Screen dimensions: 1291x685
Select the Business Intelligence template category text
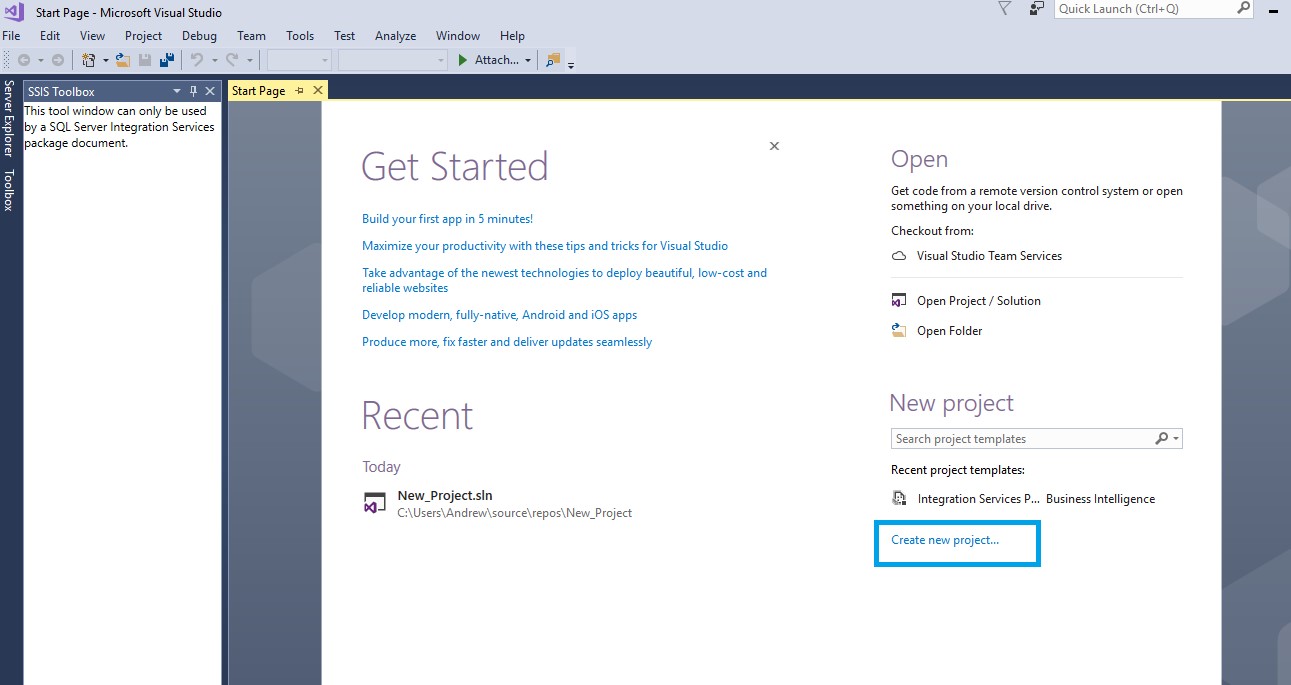1100,499
